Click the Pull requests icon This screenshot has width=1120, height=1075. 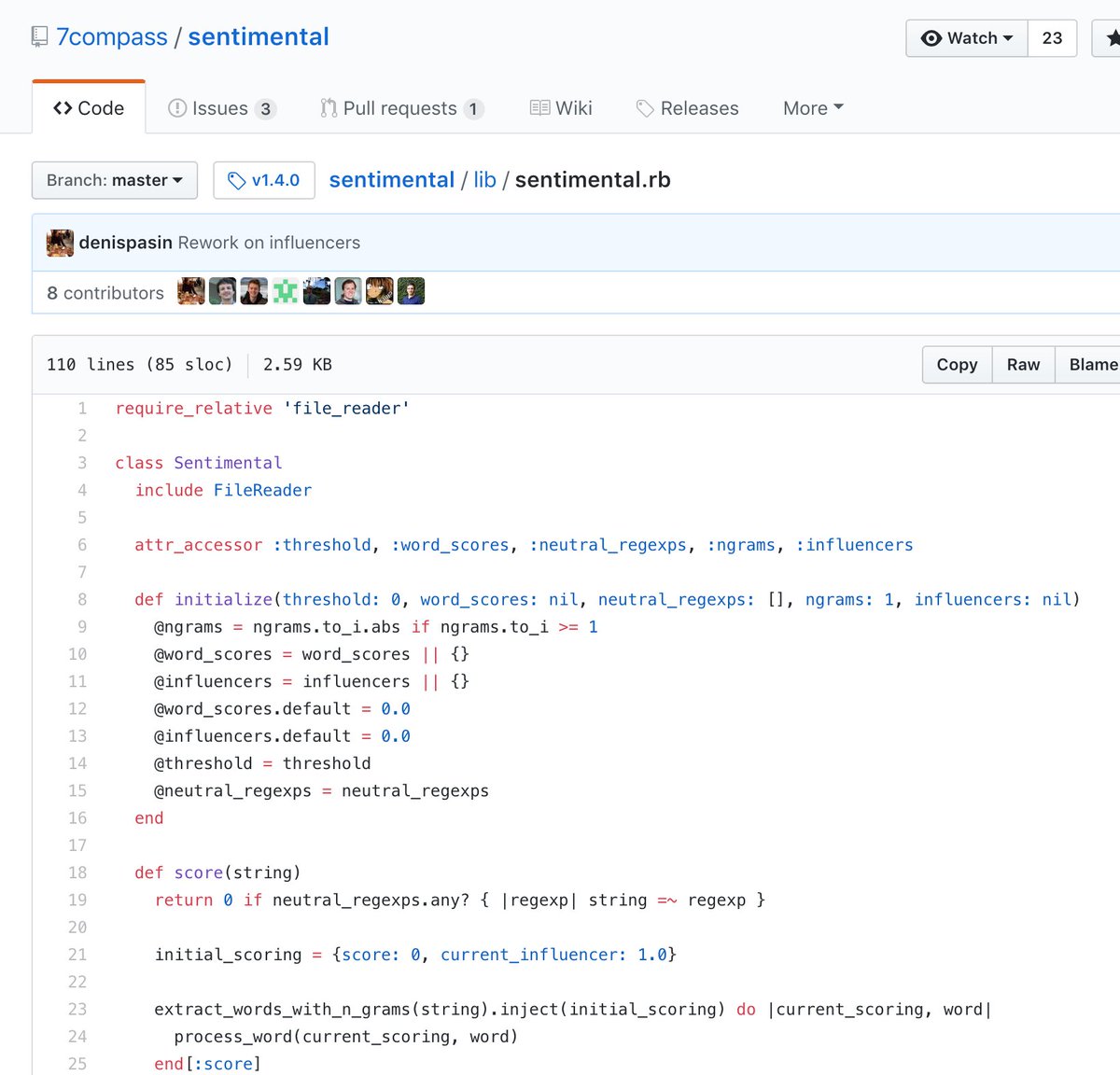point(329,108)
